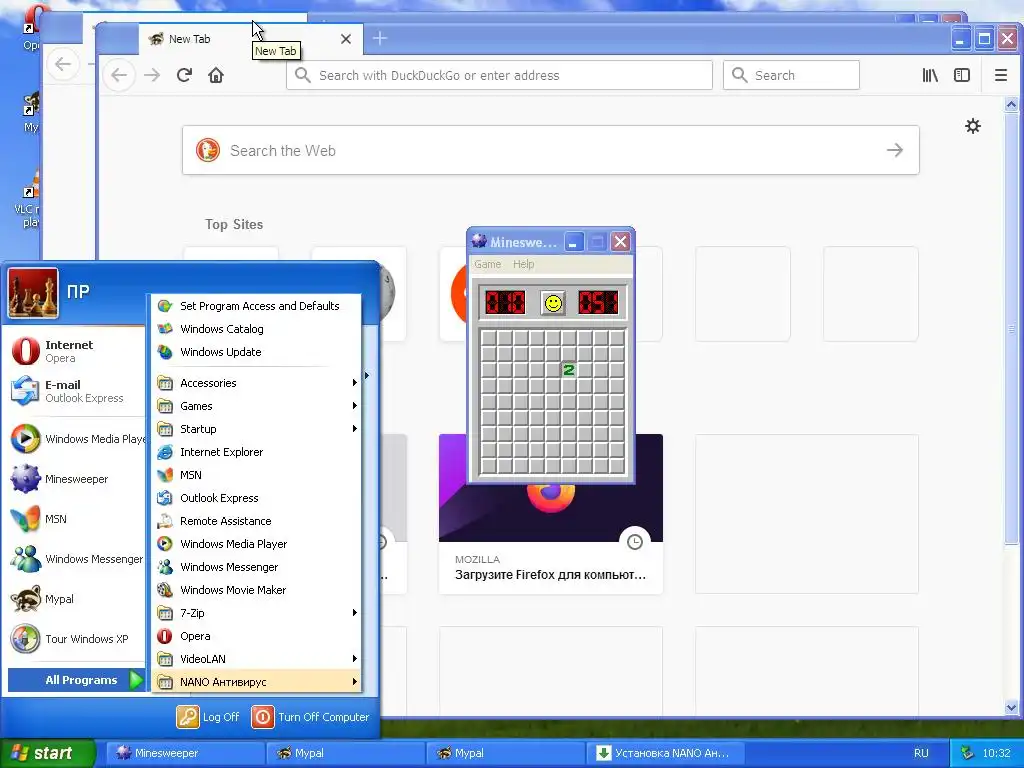The image size is (1024, 768).
Task: Start Minesweeper from Start menu list
Action: coord(74,479)
